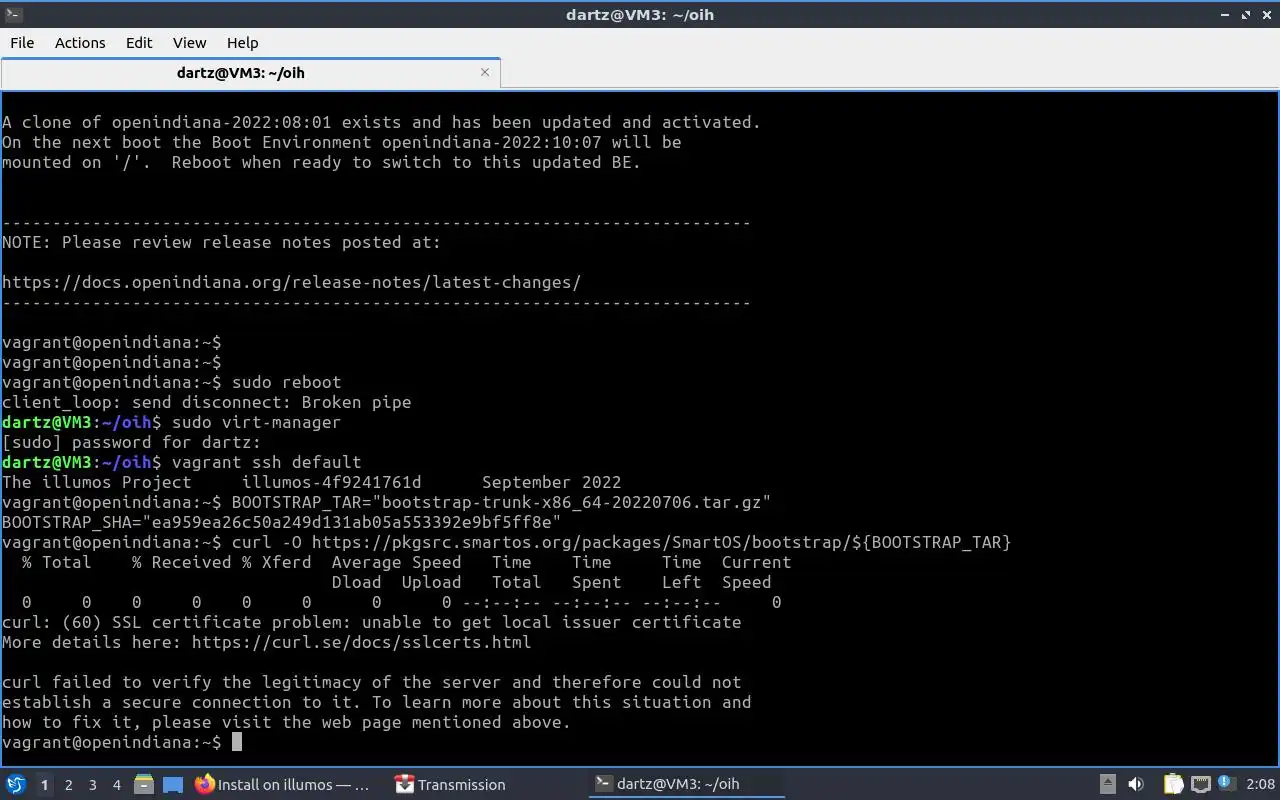This screenshot has width=1280, height=800.
Task: Switch to the Firefox "Install on illumos" window
Action: pyautogui.click(x=283, y=785)
